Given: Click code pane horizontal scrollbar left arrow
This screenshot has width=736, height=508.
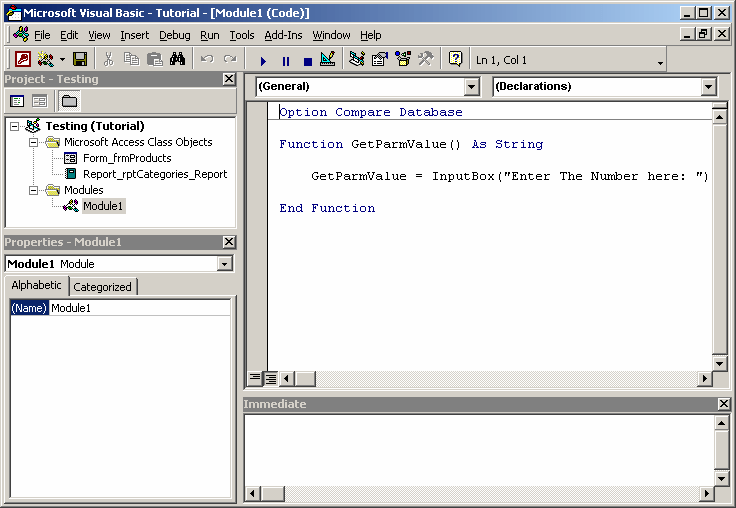Looking at the screenshot, I should tap(286, 378).
